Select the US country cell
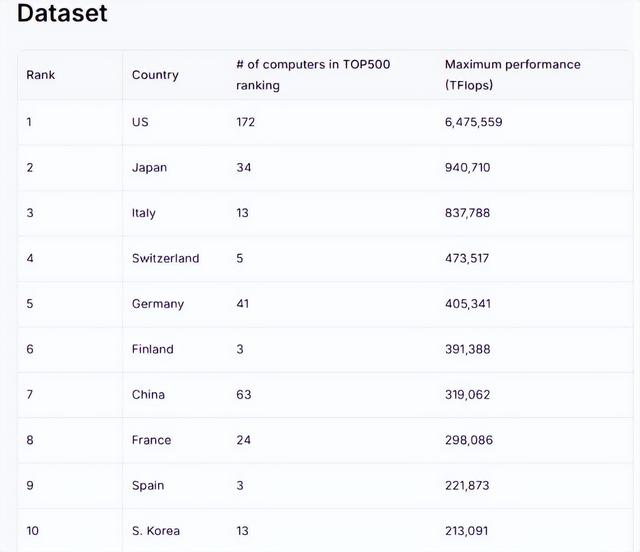This screenshot has height=552, width=640. point(140,122)
